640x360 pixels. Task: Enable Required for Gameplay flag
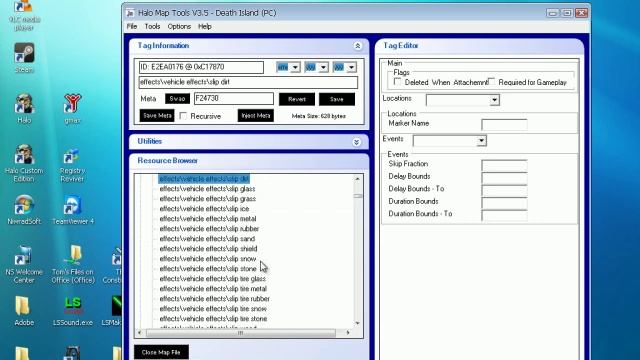point(492,81)
